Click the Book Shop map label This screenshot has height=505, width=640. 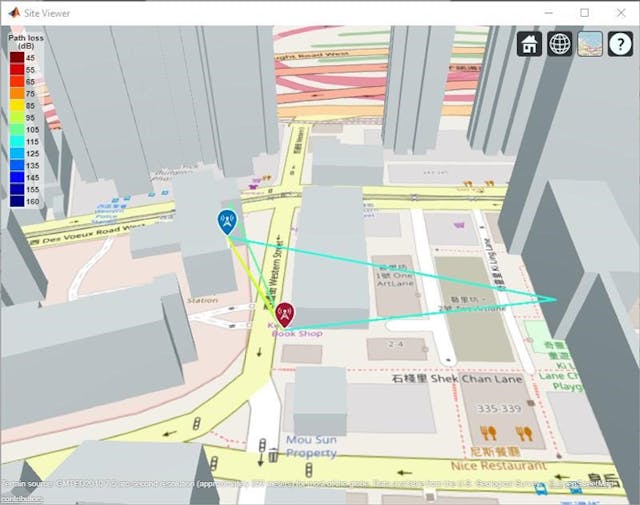click(298, 333)
